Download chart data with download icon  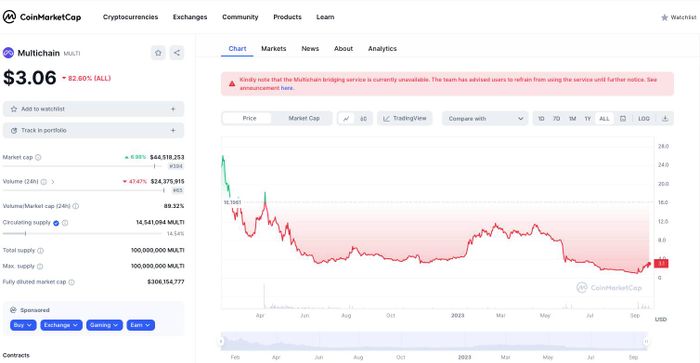(665, 118)
